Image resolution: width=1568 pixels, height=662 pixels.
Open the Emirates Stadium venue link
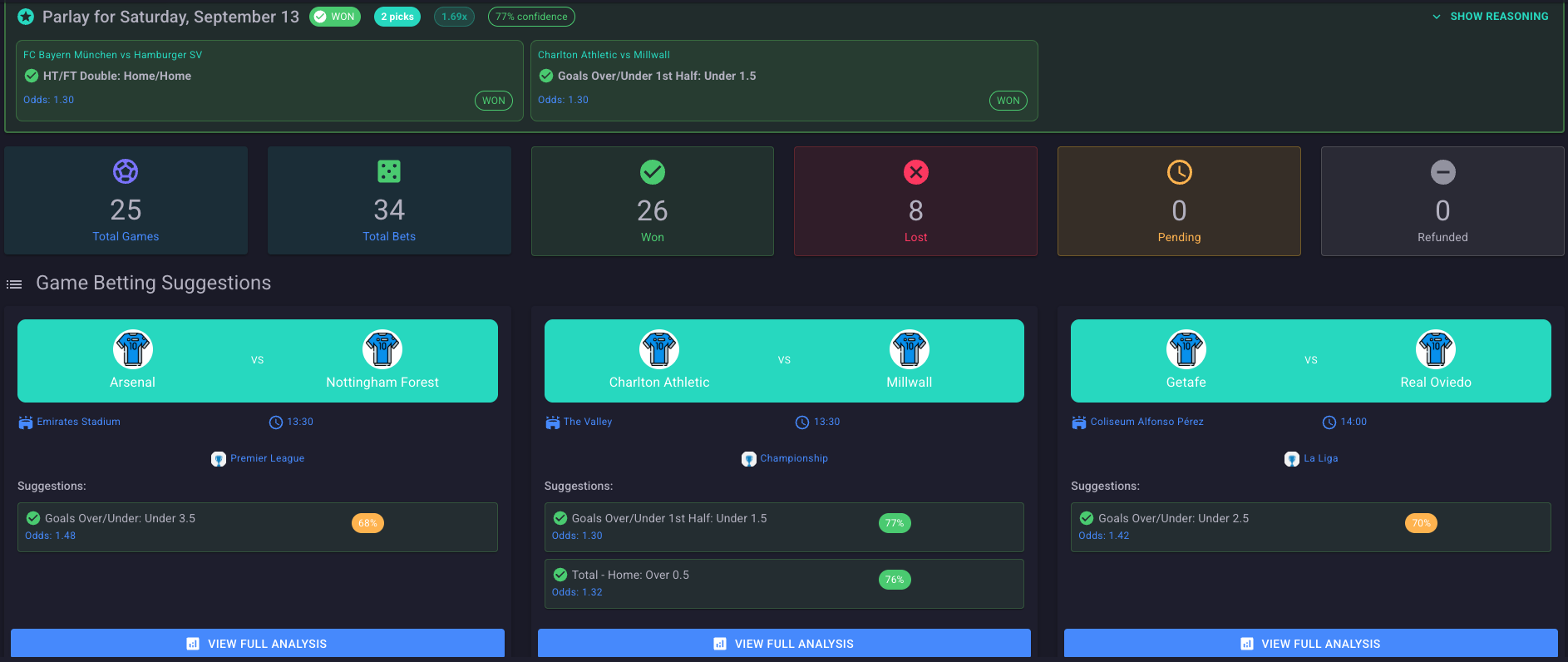[x=78, y=422]
